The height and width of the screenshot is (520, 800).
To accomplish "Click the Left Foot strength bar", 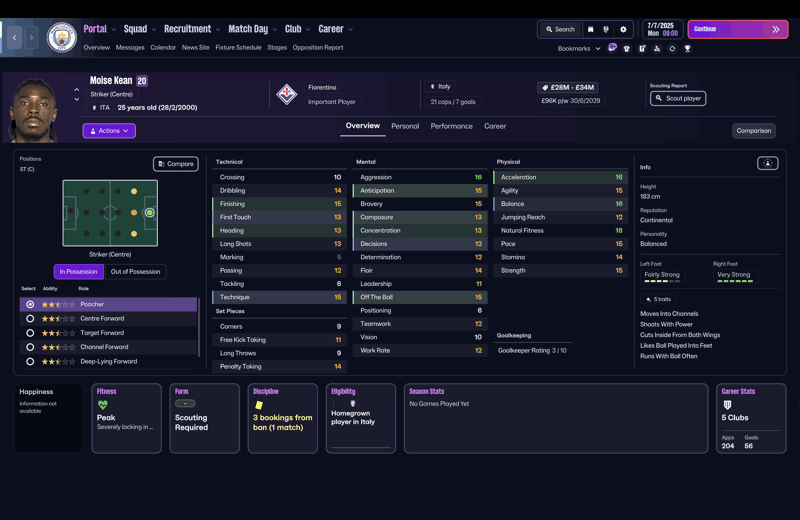I will point(662,281).
